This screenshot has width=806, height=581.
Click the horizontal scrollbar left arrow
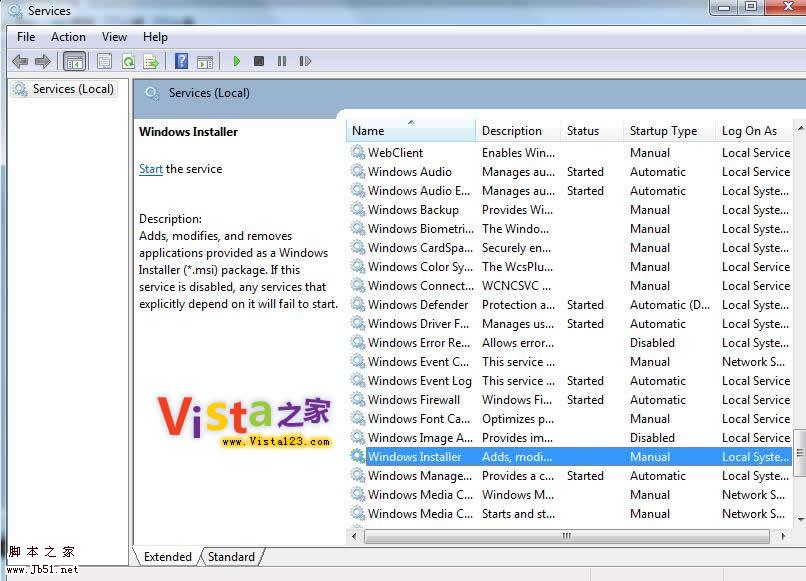[x=354, y=536]
